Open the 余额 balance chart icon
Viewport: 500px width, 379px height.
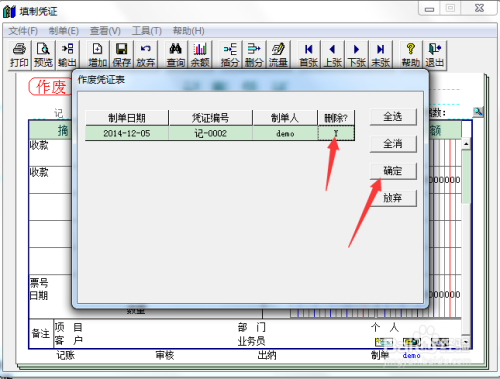(x=200, y=55)
